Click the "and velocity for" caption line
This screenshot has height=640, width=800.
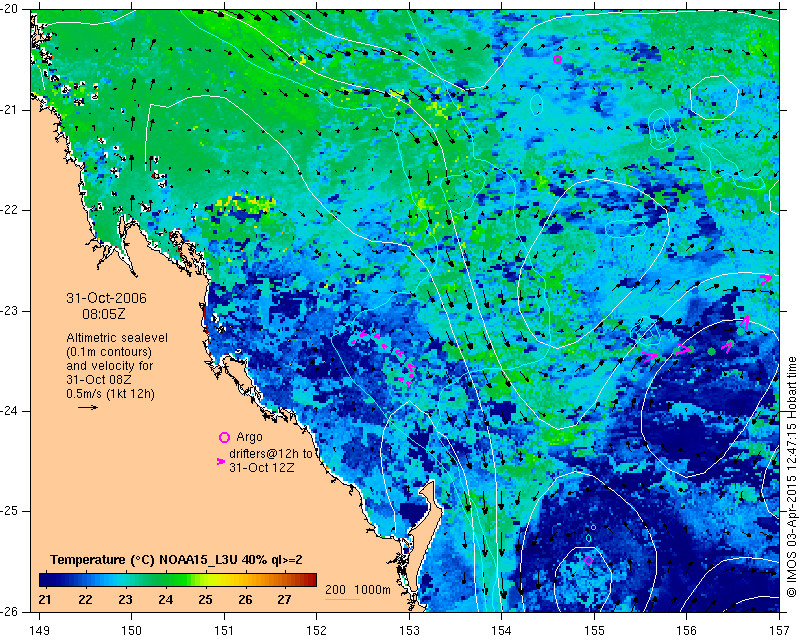point(110,366)
